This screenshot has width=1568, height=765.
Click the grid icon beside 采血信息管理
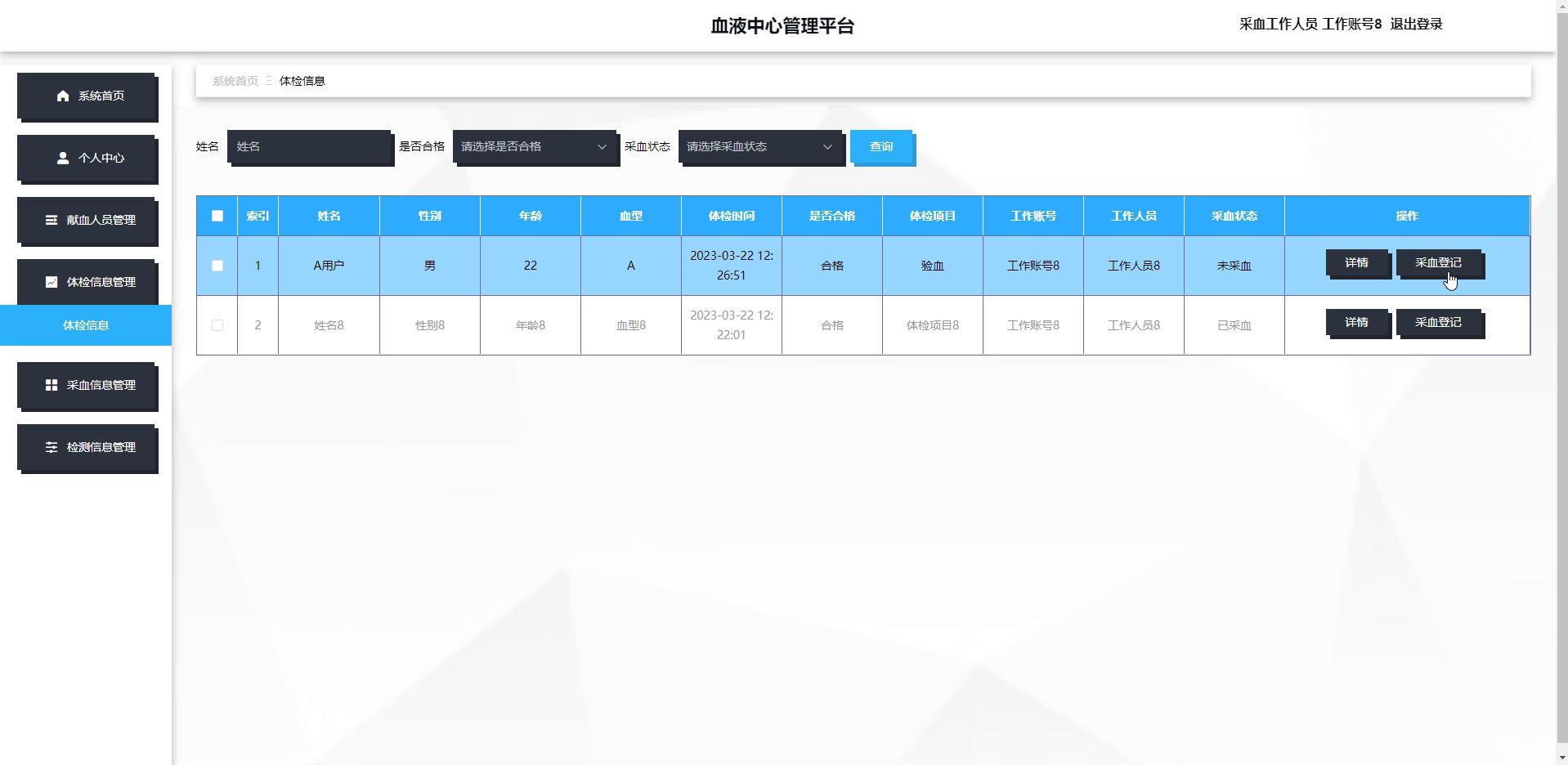[x=52, y=385]
